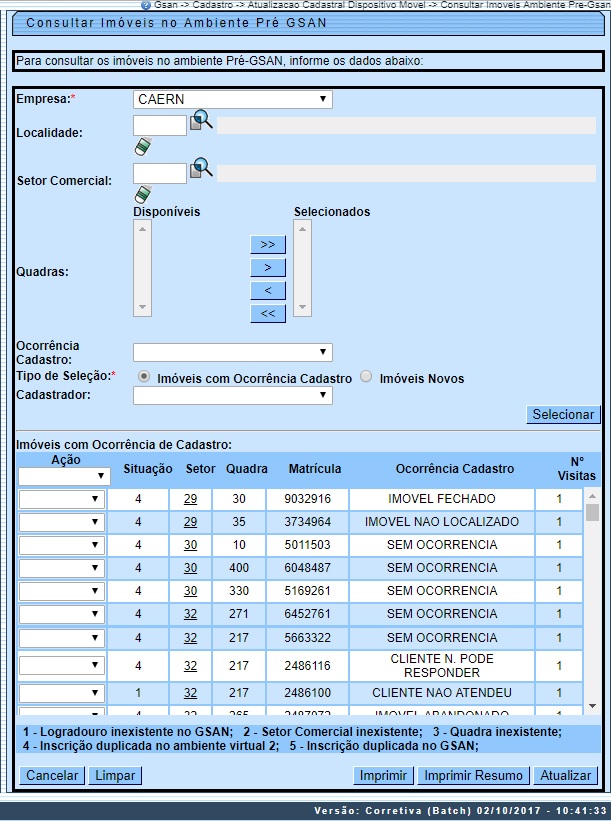Click the Imprimir Resumo button

[473, 775]
